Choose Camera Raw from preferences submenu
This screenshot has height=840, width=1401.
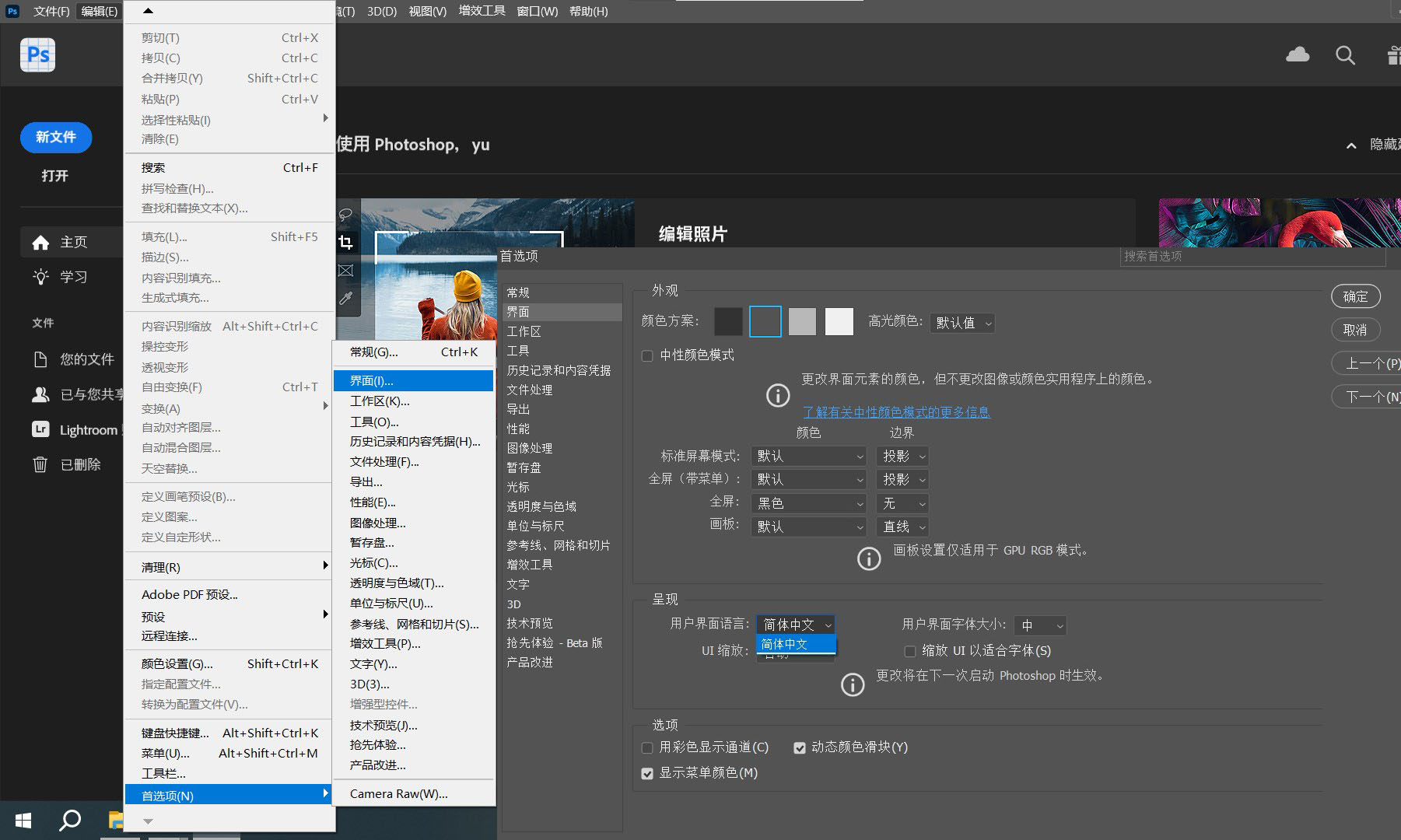pos(398,793)
